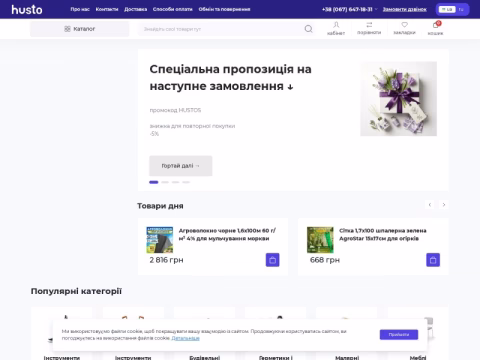Accept cookies with Прийняти button
This screenshot has width=480, height=360.
[399, 334]
